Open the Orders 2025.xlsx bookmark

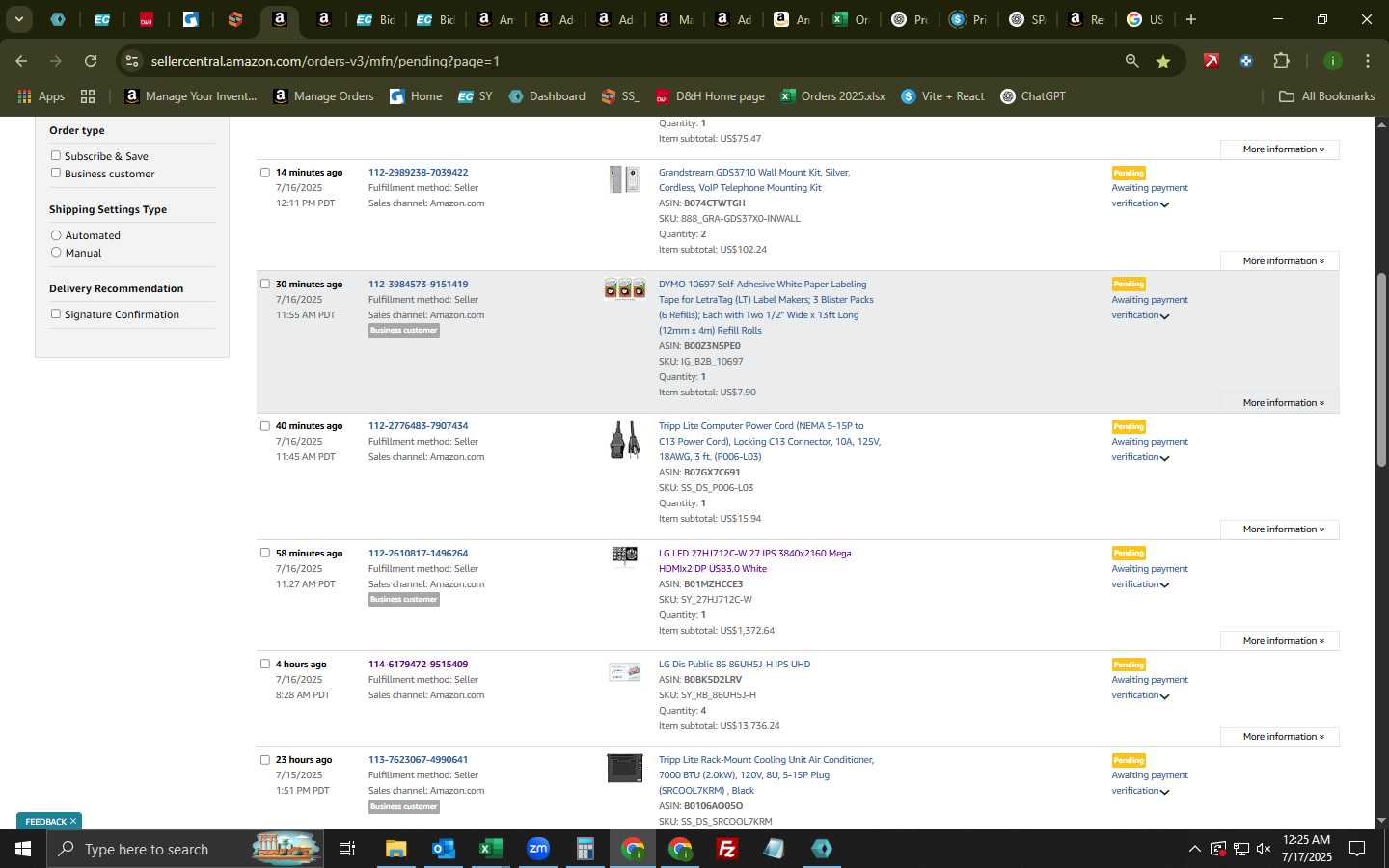(832, 96)
